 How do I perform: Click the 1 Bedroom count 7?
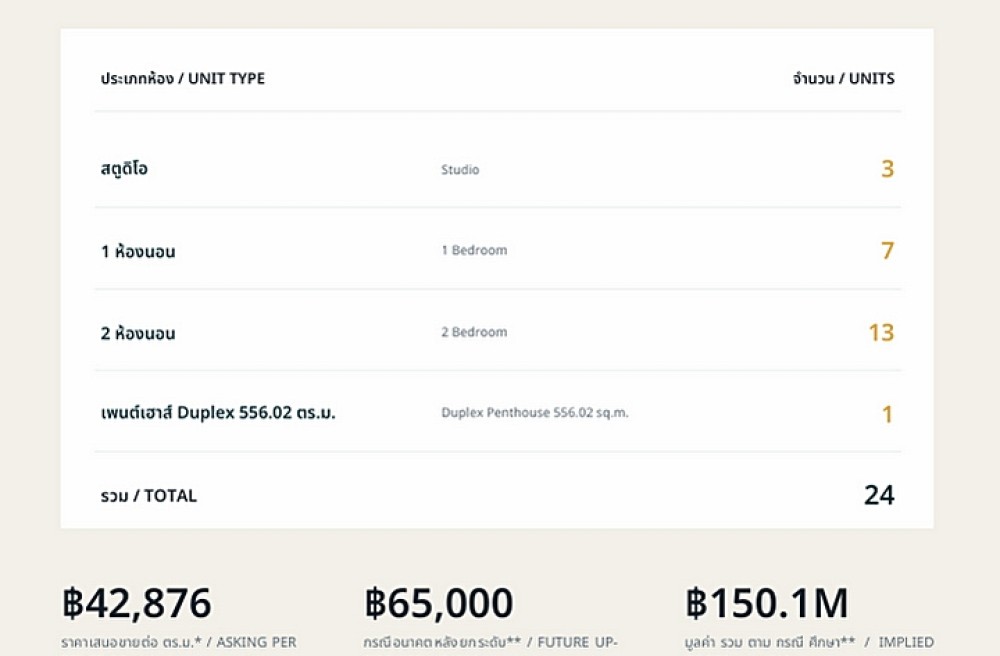click(x=887, y=251)
